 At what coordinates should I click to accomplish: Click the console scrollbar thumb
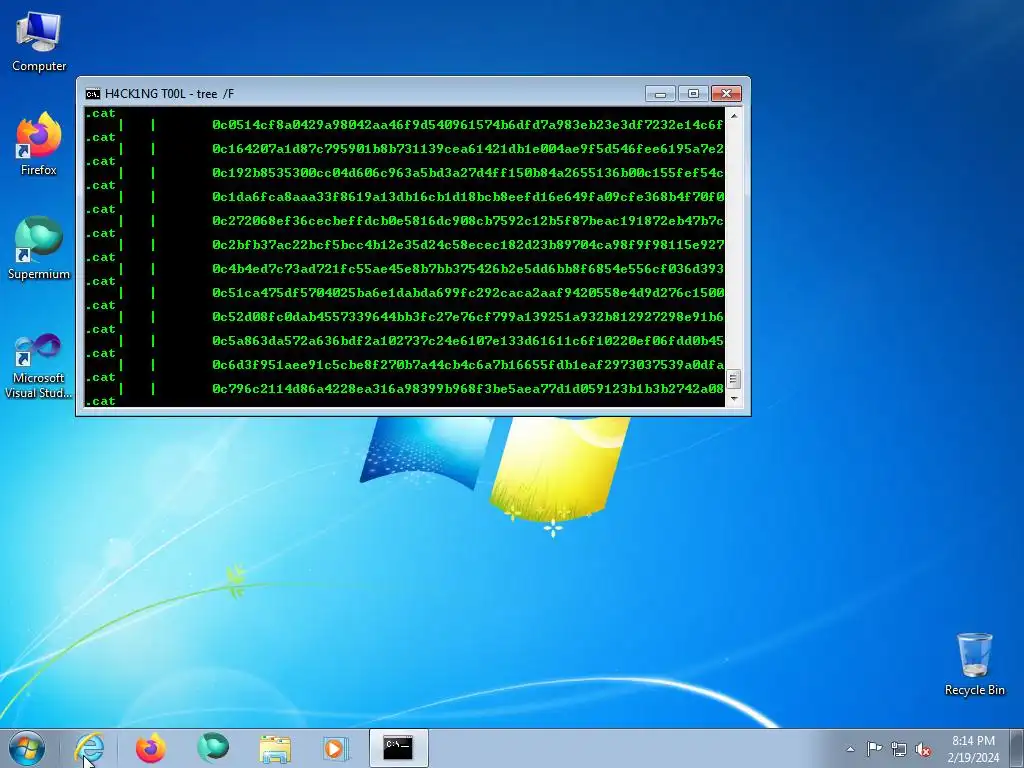(734, 379)
